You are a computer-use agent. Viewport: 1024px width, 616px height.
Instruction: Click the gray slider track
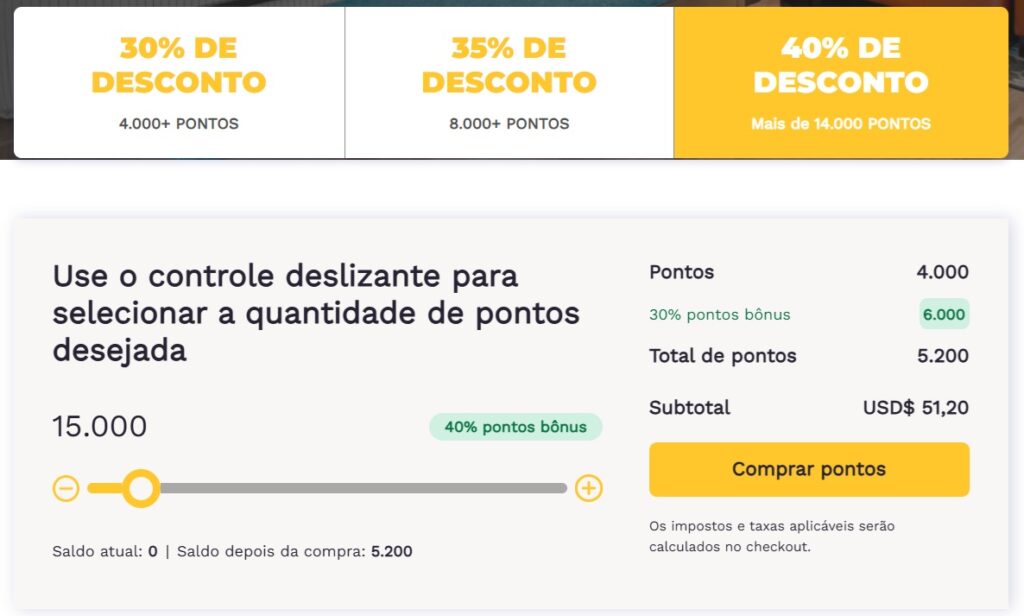360,489
